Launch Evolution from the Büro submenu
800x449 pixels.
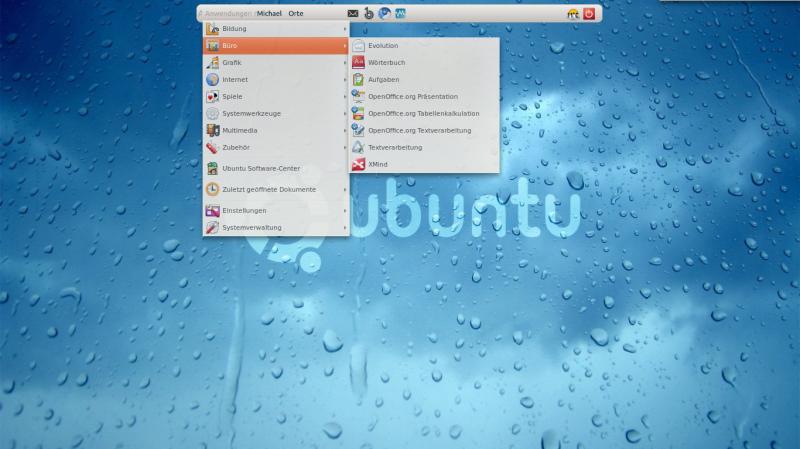pyautogui.click(x=424, y=46)
